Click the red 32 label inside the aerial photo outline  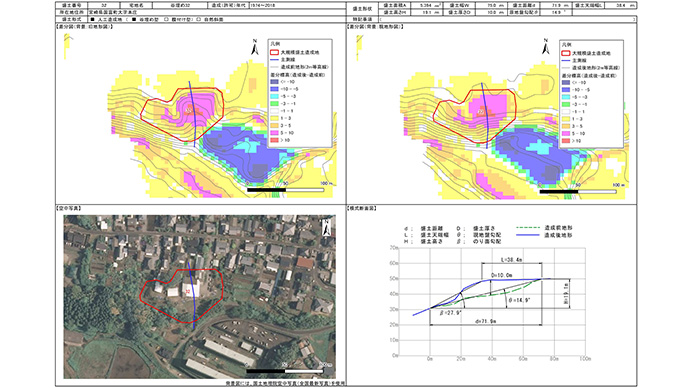tap(188, 292)
